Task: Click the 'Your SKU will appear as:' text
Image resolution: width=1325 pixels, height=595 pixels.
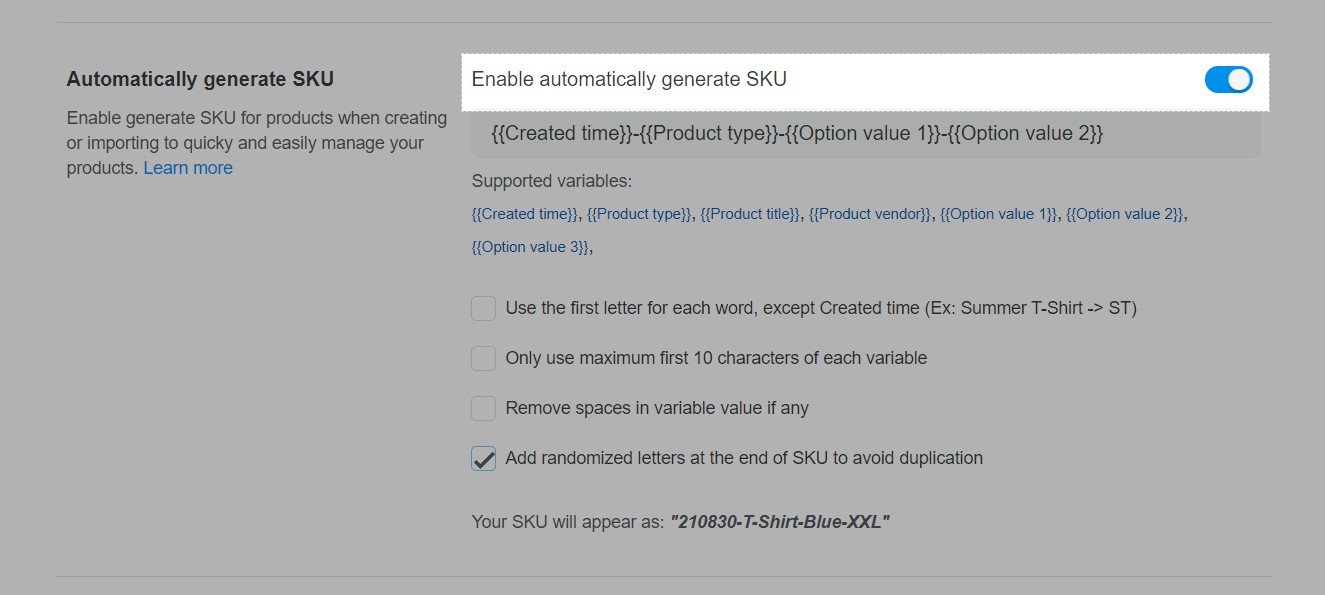Action: (568, 522)
